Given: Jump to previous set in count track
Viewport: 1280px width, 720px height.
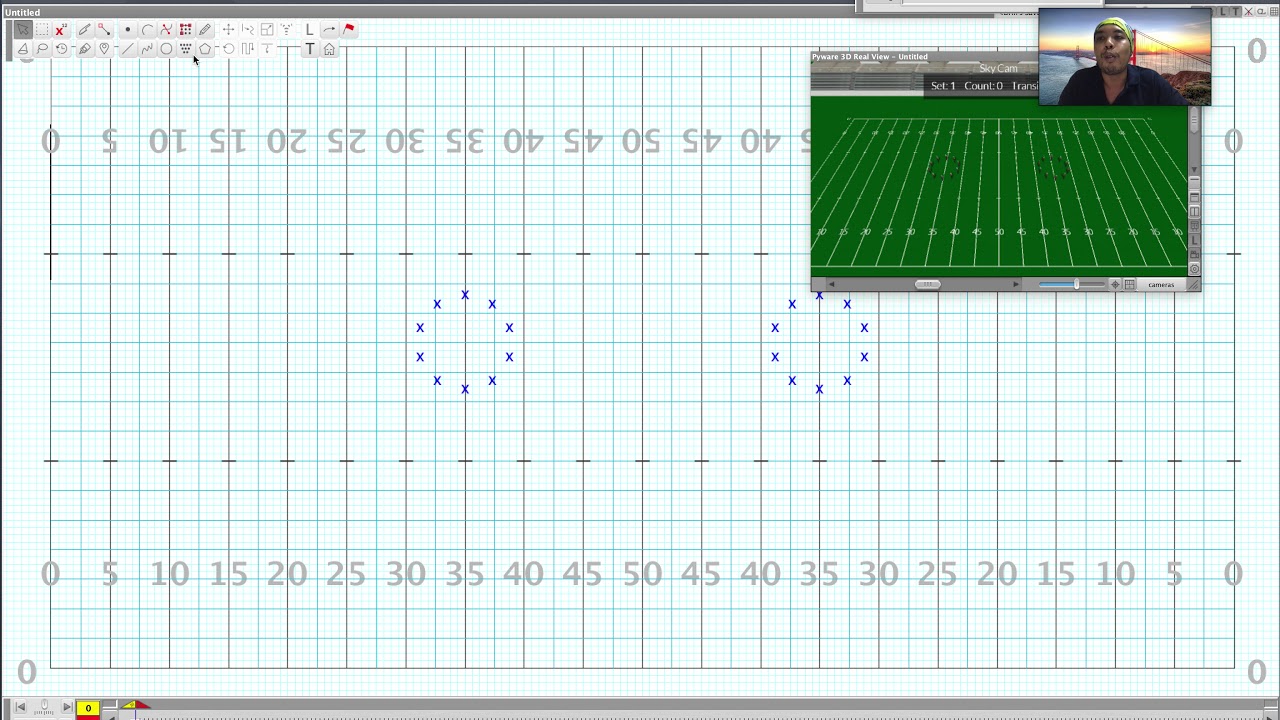Looking at the screenshot, I should (x=20, y=707).
